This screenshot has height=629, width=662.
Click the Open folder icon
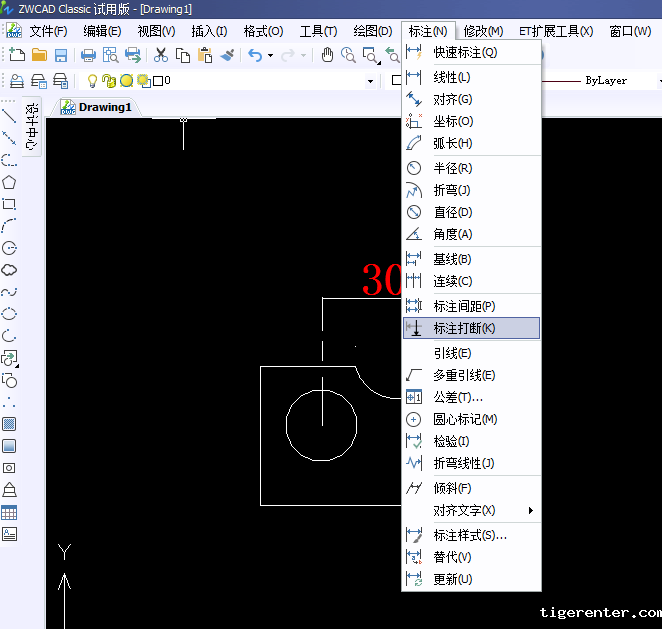[39, 55]
